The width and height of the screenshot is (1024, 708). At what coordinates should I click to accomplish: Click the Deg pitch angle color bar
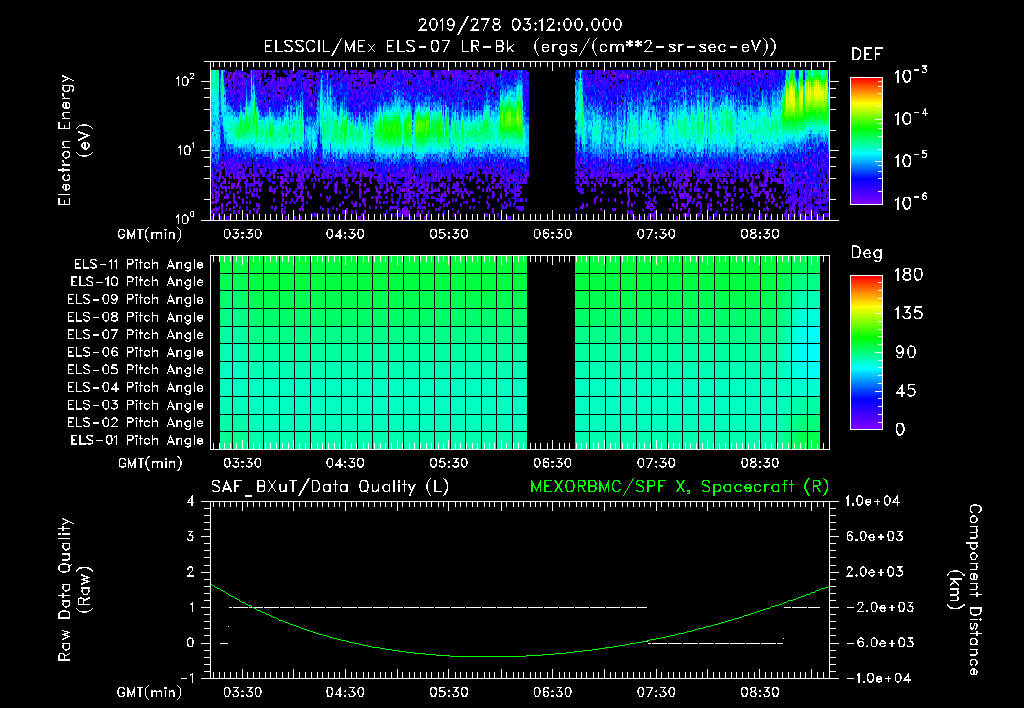[866, 353]
